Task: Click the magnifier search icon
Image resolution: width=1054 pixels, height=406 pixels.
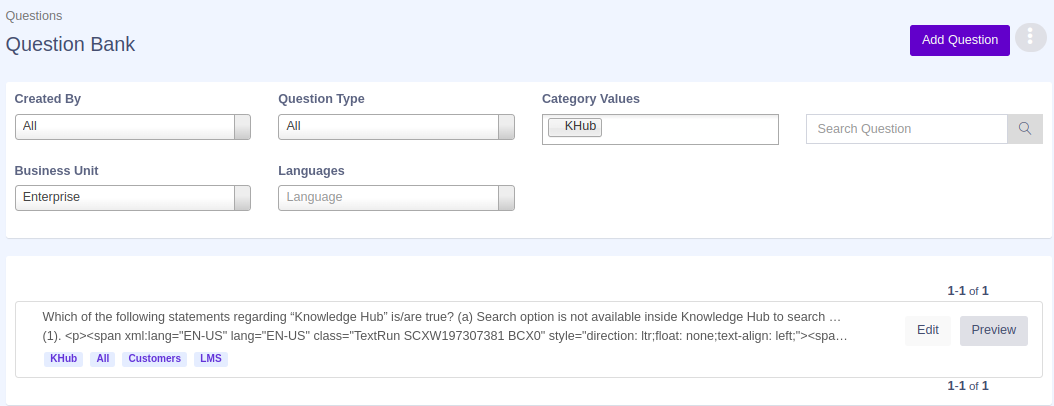Action: 1024,129
